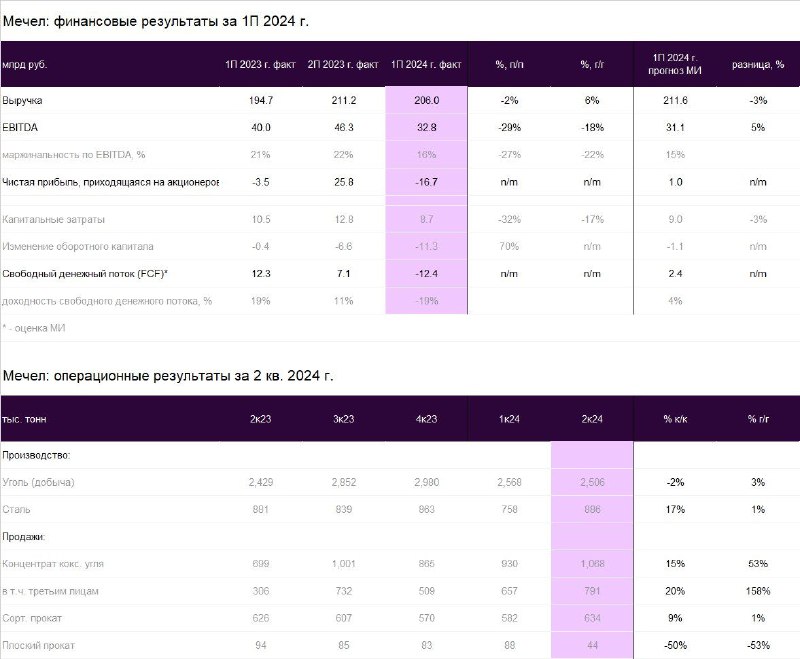Select the '%, п/п' column header

(x=509, y=65)
